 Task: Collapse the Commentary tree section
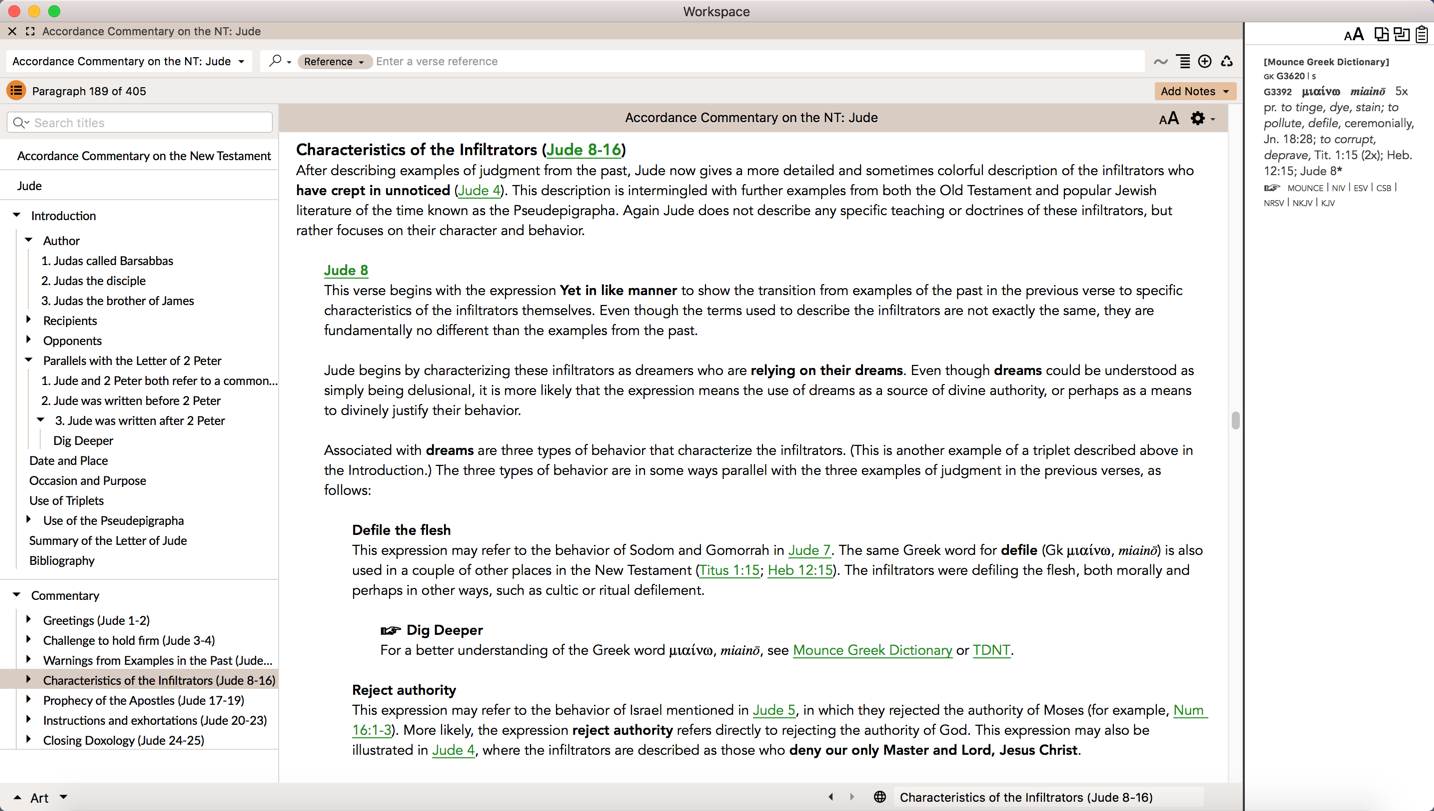[x=17, y=595]
